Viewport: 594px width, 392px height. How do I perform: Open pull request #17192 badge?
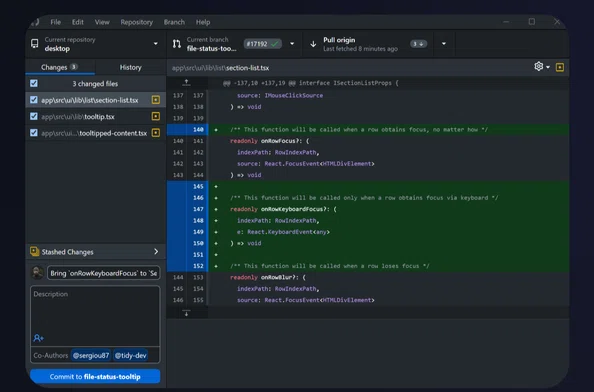(x=263, y=44)
